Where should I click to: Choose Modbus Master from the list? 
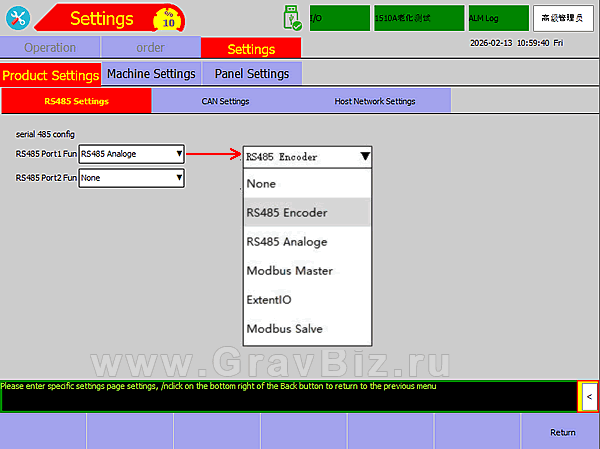289,271
